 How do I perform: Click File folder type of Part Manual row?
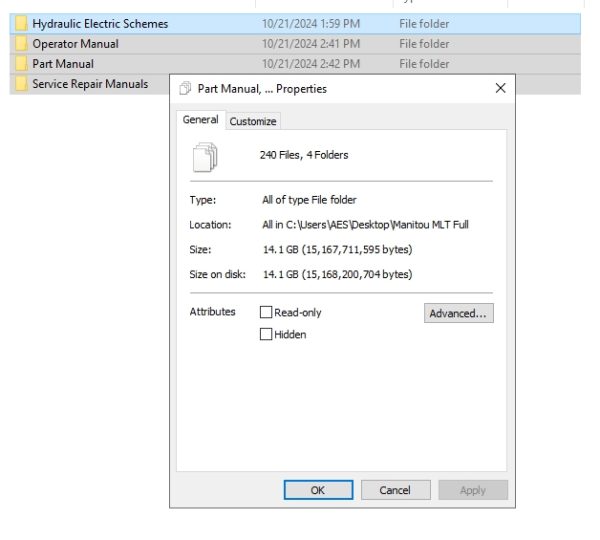tap(424, 64)
